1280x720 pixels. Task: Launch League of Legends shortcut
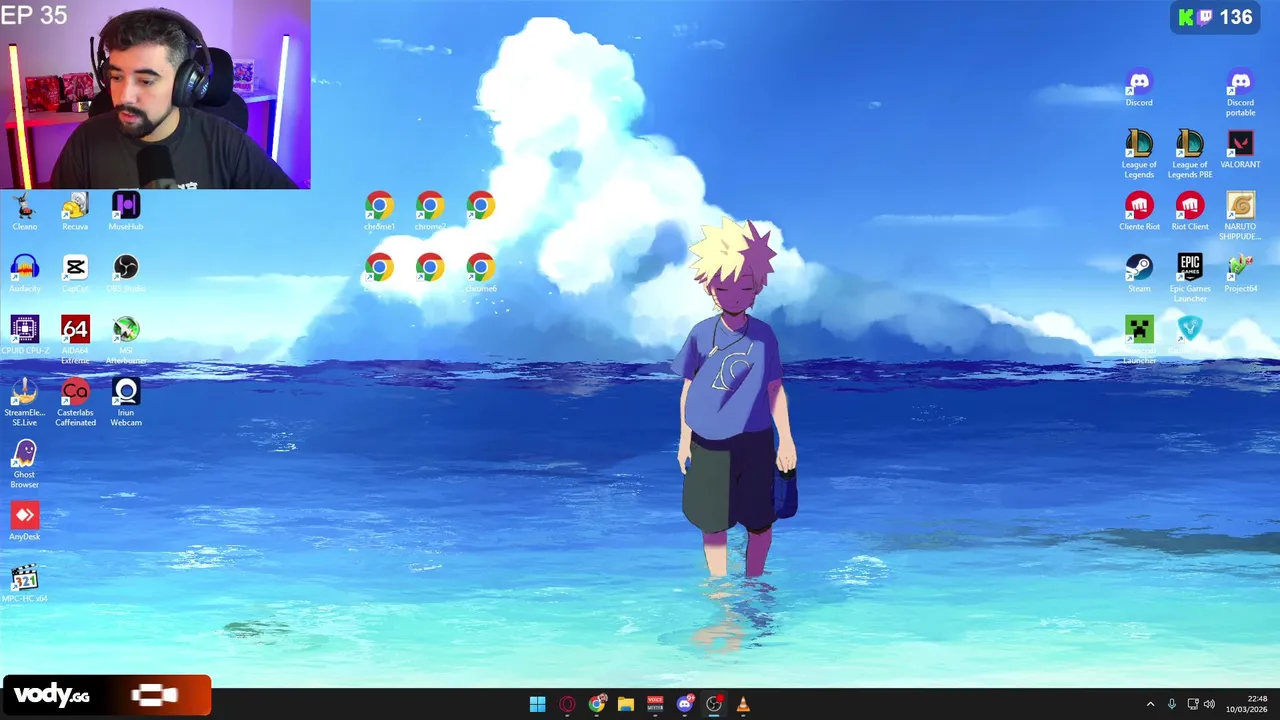1139,154
